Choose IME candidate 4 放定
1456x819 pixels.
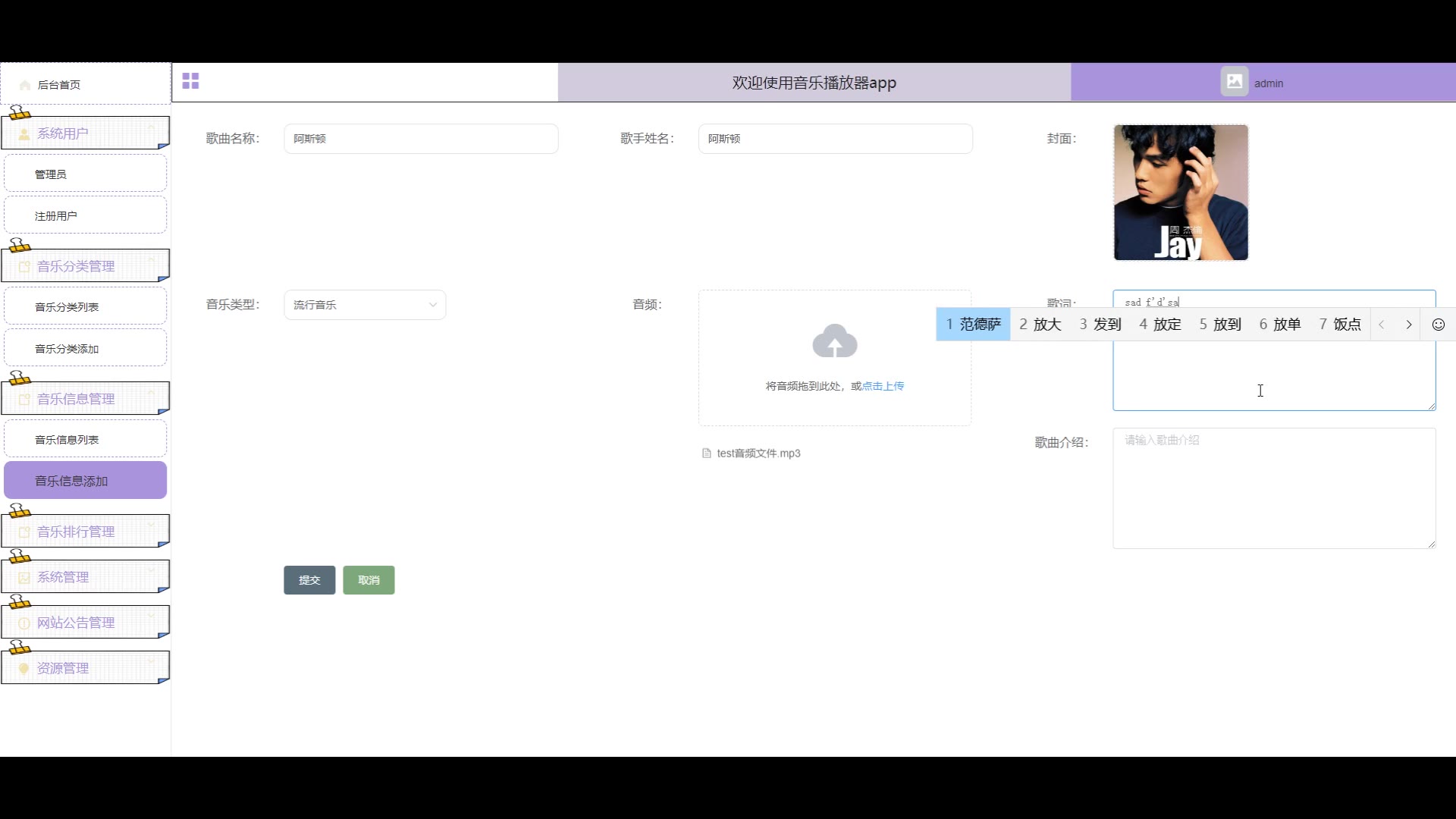(x=1160, y=325)
